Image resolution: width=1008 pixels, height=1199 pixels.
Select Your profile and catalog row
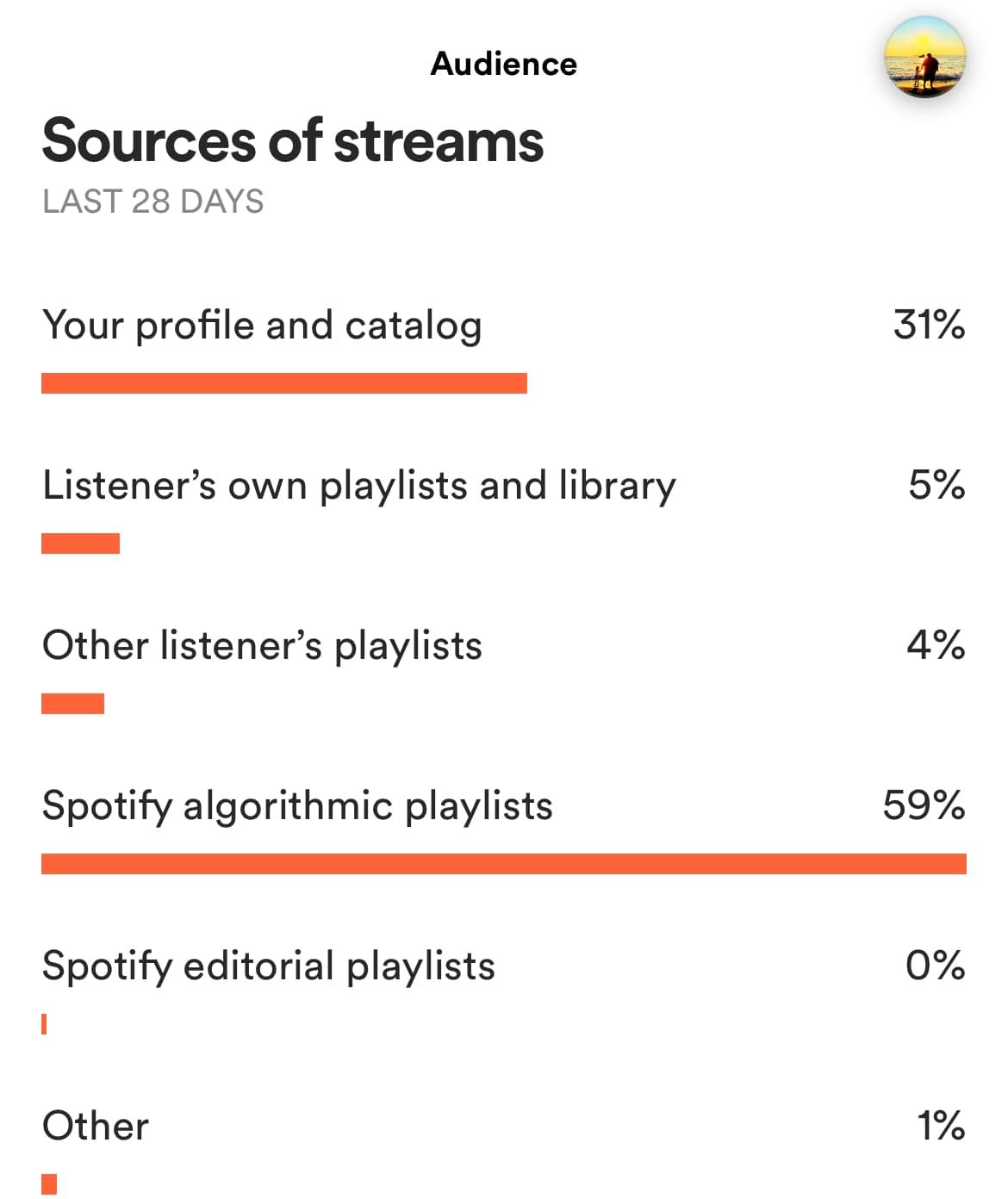(x=262, y=326)
